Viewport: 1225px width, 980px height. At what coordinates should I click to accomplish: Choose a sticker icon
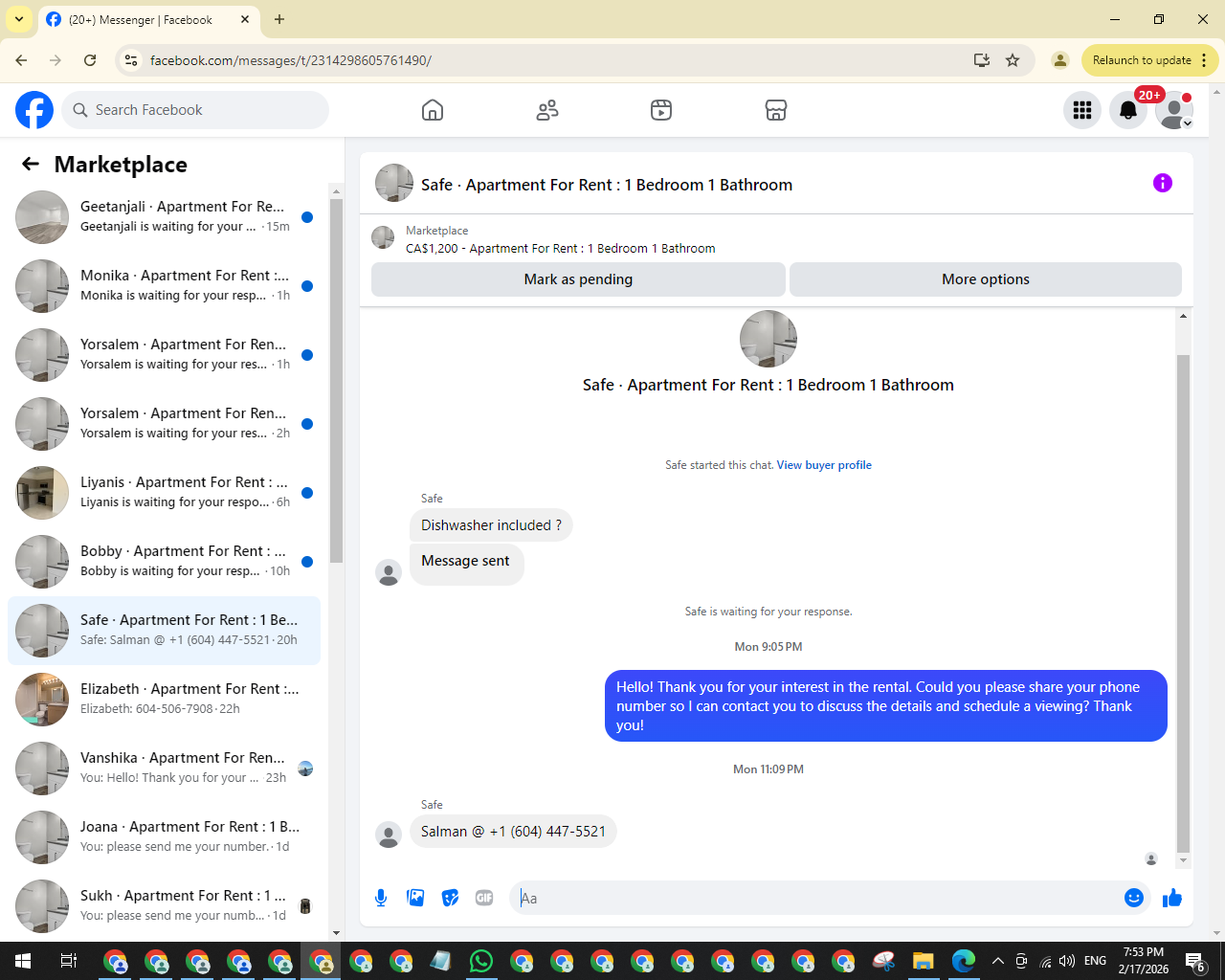[x=450, y=898]
